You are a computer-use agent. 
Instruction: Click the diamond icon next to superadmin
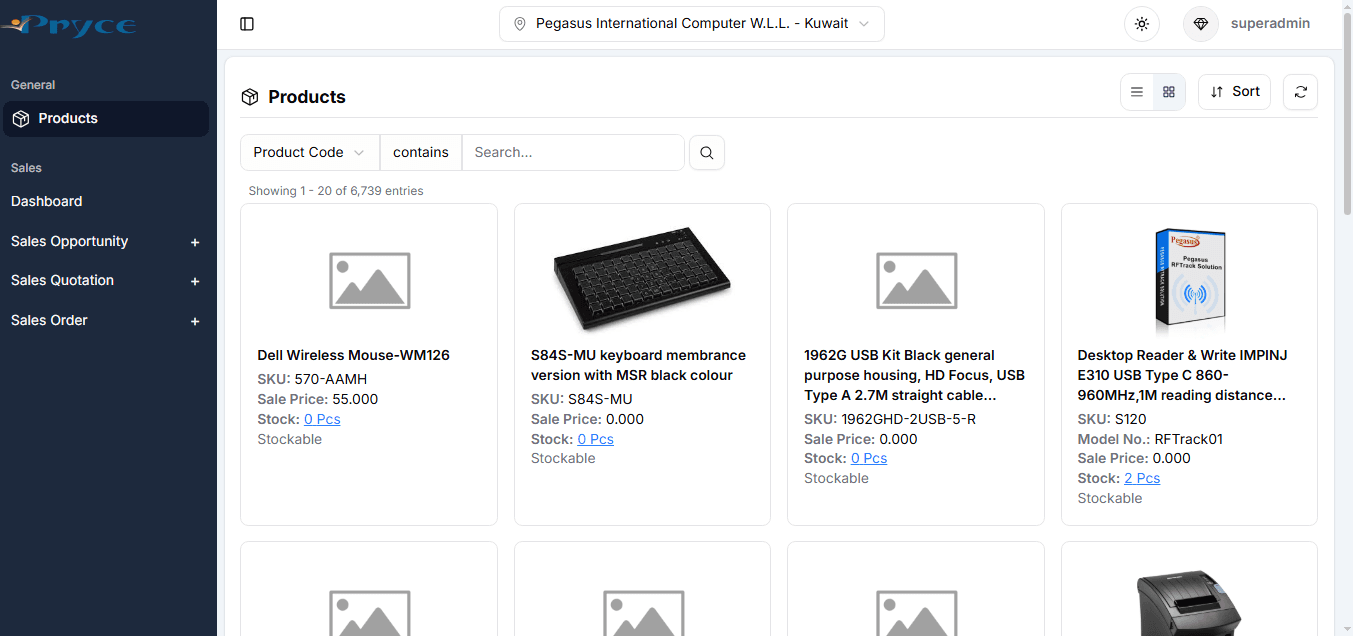point(1200,23)
